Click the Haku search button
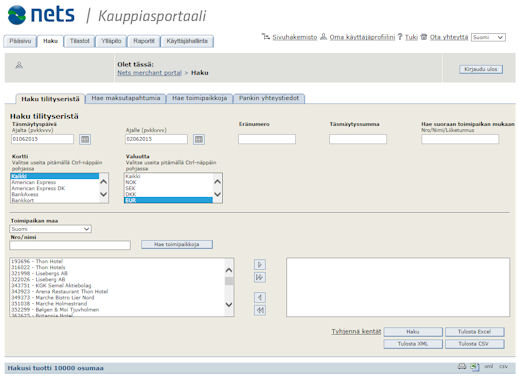518x376 pixels. click(x=413, y=332)
